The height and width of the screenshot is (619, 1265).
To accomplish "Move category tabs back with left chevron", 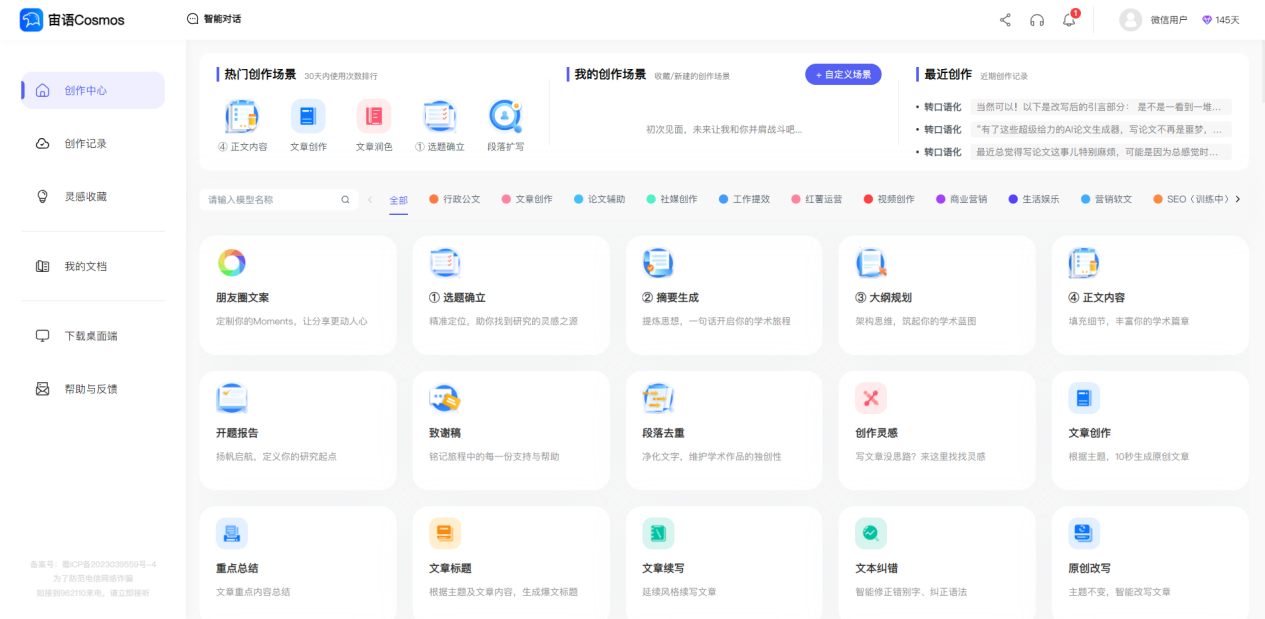I will [x=370, y=199].
